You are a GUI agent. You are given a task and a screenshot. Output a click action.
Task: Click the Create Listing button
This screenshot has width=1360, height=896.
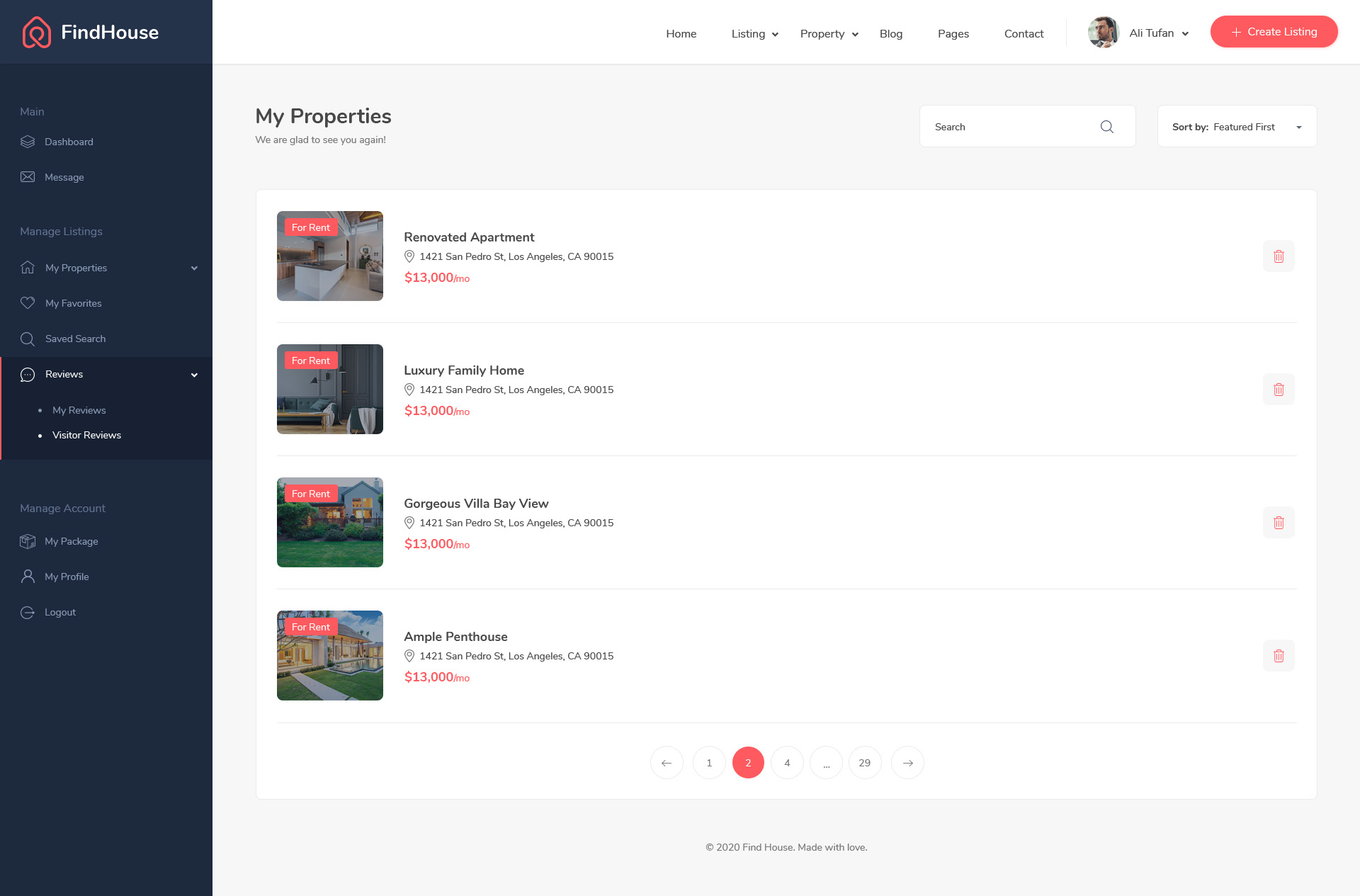(x=1274, y=32)
